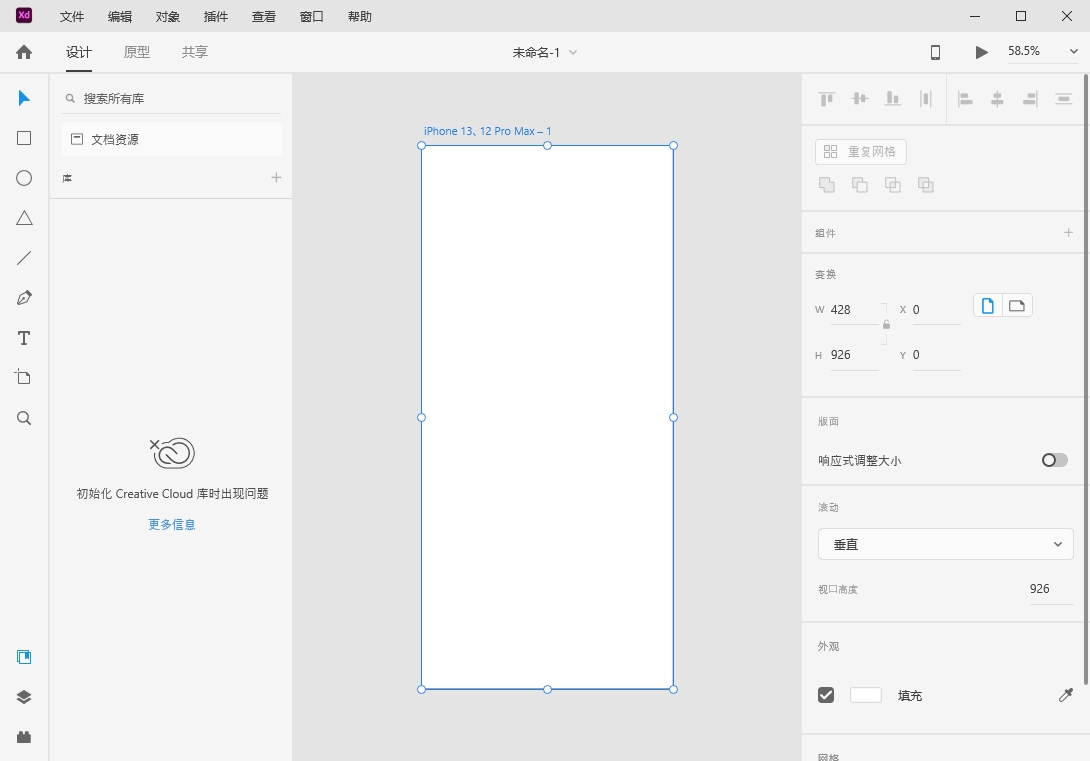
Task: Uncheck the 填充 fill checkbox
Action: [x=826, y=695]
